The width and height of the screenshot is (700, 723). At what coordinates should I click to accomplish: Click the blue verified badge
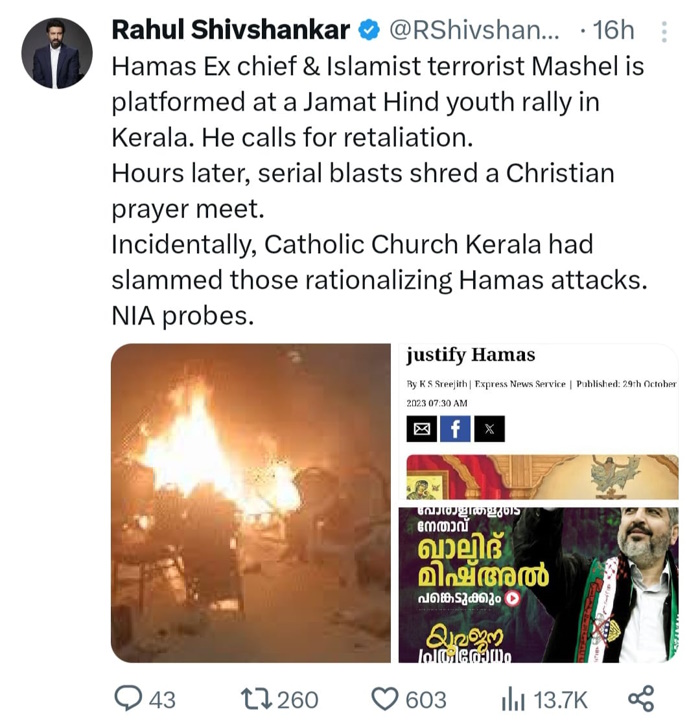(369, 31)
